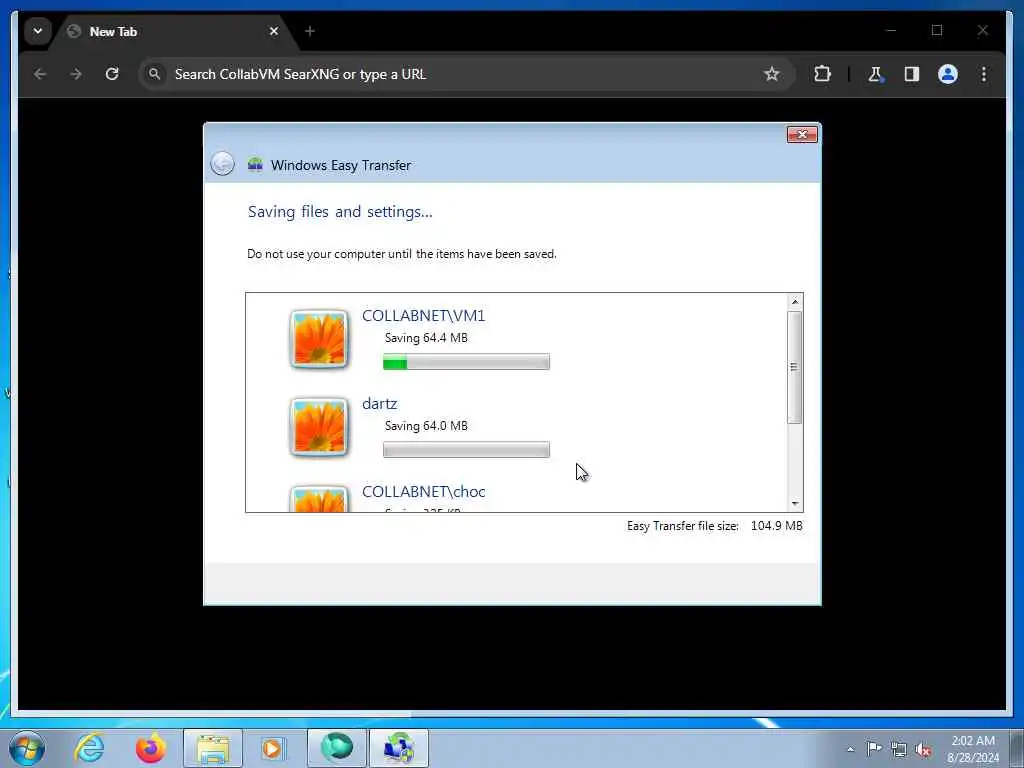The width and height of the screenshot is (1024, 768).
Task: Open Windows Media Player from the taskbar
Action: (x=272, y=748)
